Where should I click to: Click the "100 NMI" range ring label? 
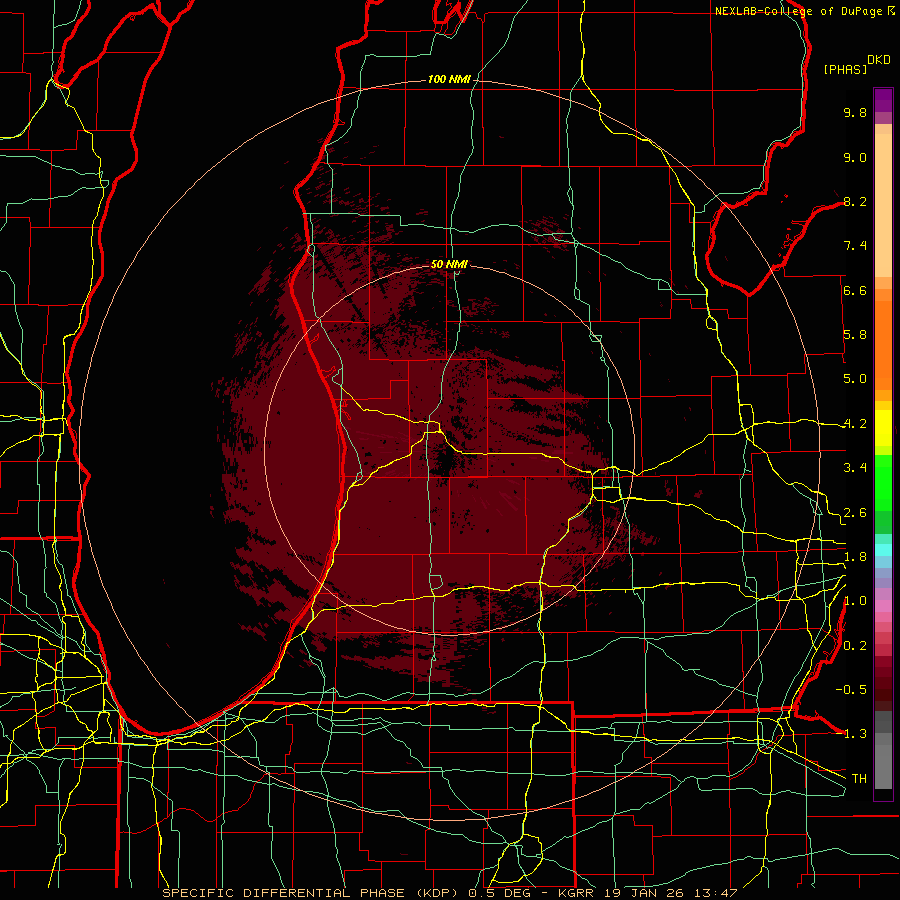click(x=449, y=79)
